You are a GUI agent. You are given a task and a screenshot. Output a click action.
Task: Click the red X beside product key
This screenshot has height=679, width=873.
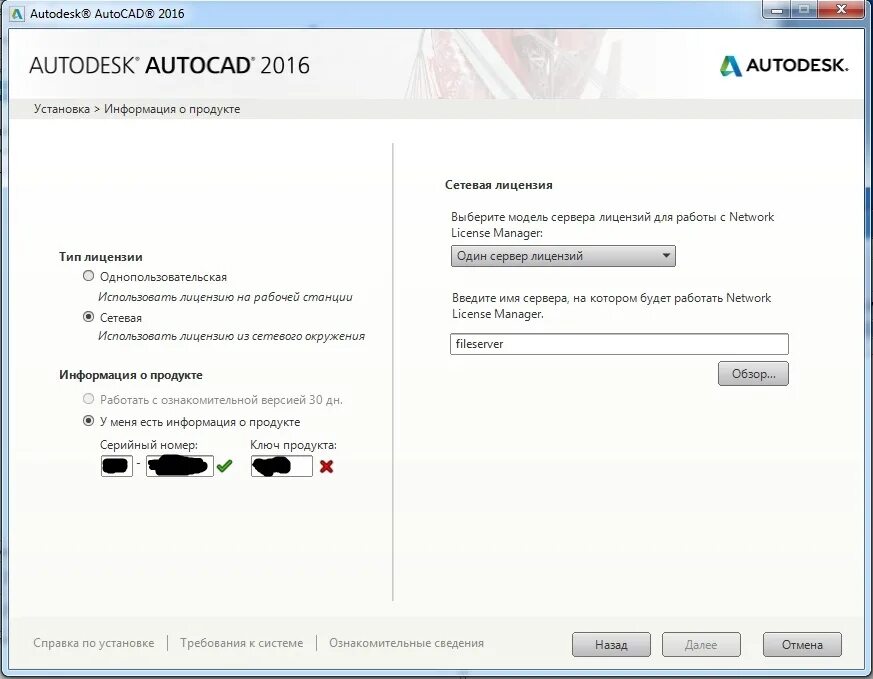(327, 466)
